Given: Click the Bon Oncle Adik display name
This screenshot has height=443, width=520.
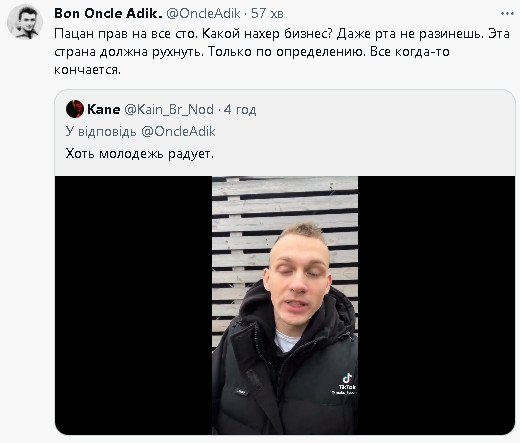Looking at the screenshot, I should pos(108,13).
